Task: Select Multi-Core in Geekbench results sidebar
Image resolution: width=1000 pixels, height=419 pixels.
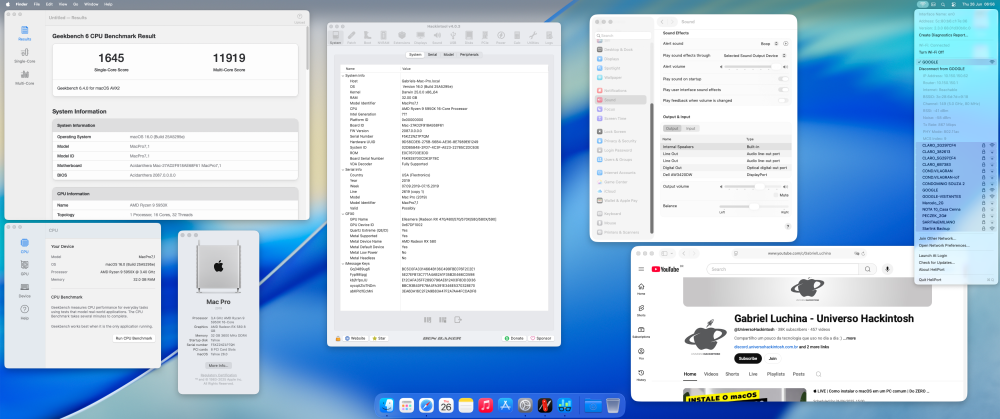Action: coord(24,78)
